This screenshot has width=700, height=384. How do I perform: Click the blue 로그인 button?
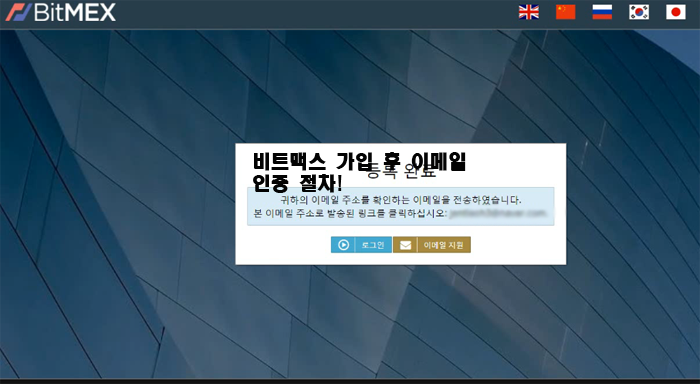click(361, 245)
